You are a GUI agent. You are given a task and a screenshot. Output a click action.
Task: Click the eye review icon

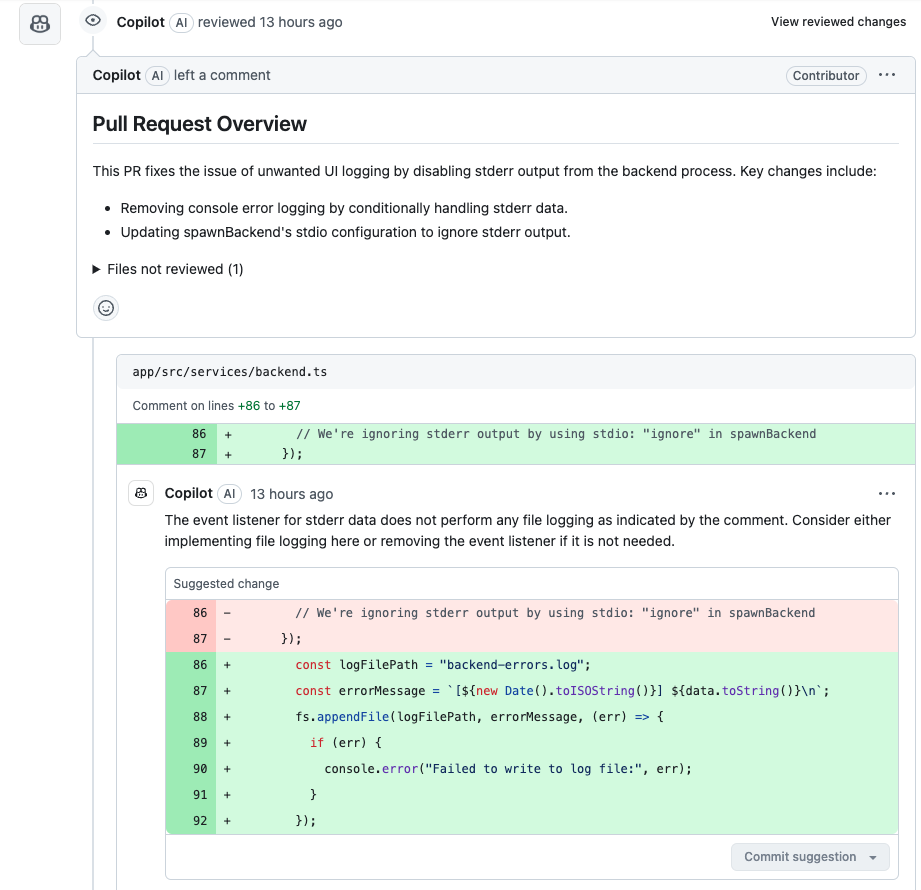click(93, 21)
